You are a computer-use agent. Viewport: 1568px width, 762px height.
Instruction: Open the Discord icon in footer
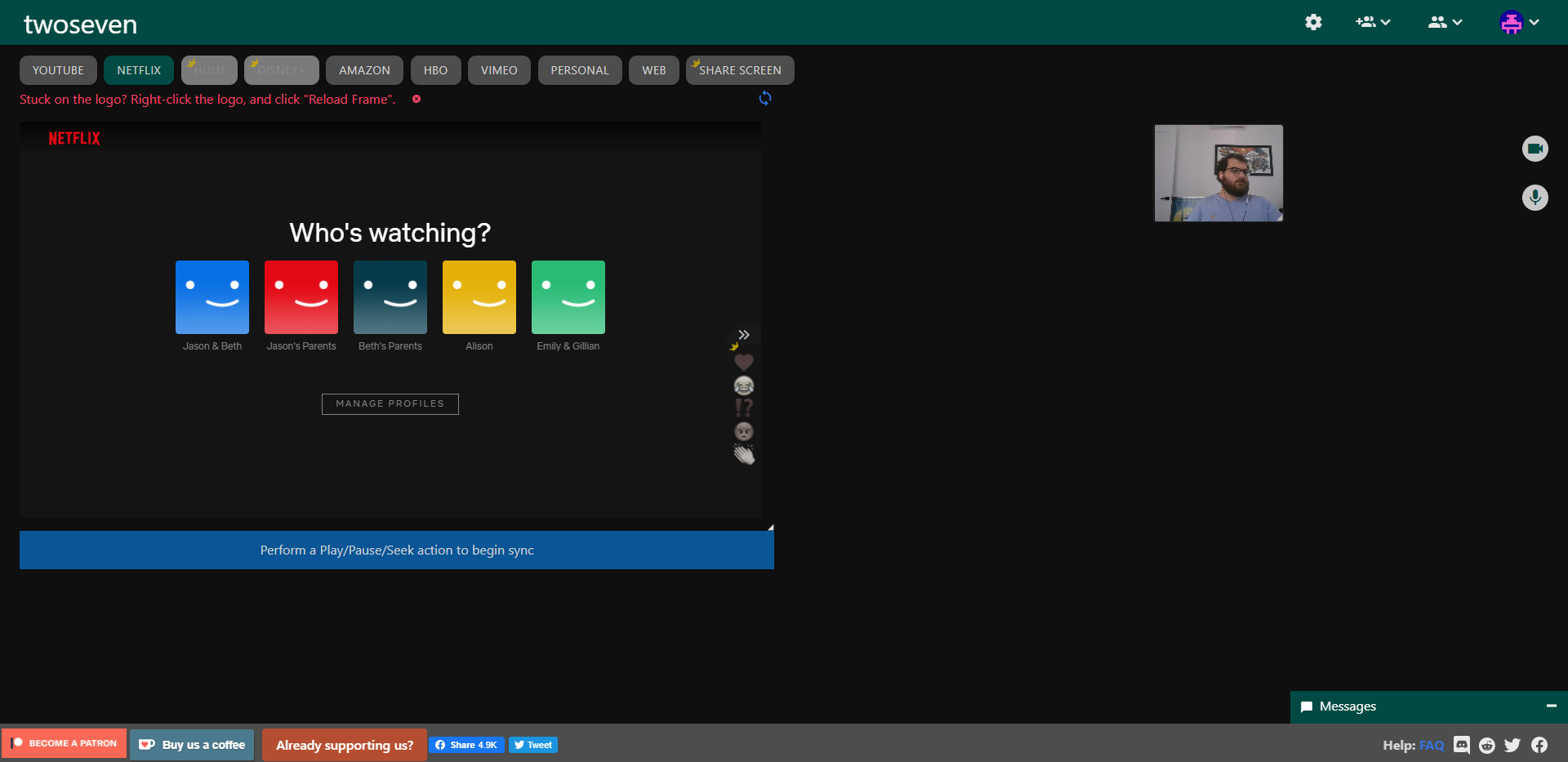tap(1462, 745)
